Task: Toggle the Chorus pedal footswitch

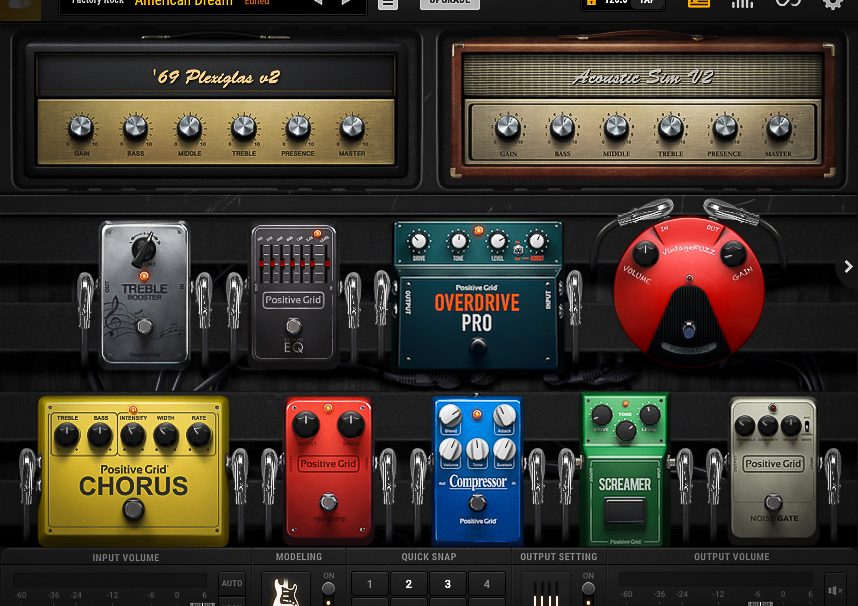Action: tap(133, 509)
